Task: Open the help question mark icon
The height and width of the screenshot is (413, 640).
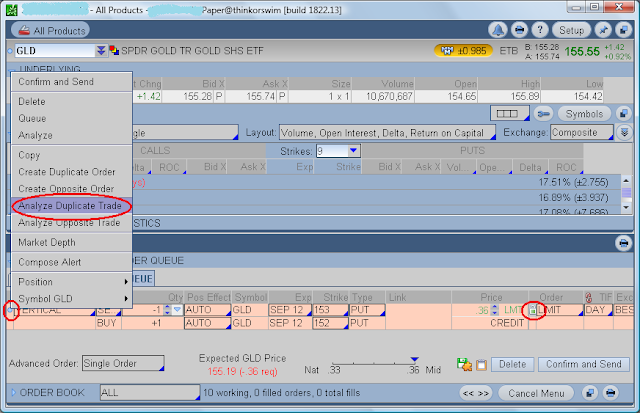Action: [540, 30]
